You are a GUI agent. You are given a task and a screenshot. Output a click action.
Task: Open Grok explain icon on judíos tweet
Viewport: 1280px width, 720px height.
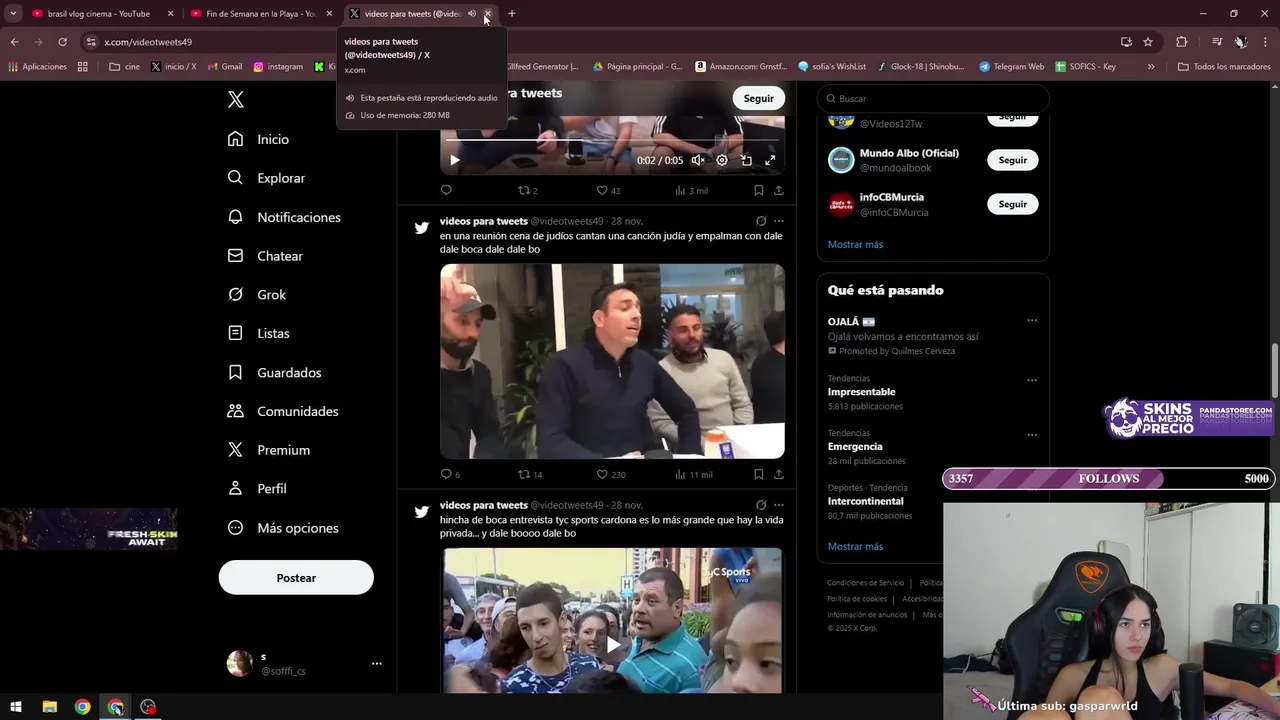(x=761, y=221)
